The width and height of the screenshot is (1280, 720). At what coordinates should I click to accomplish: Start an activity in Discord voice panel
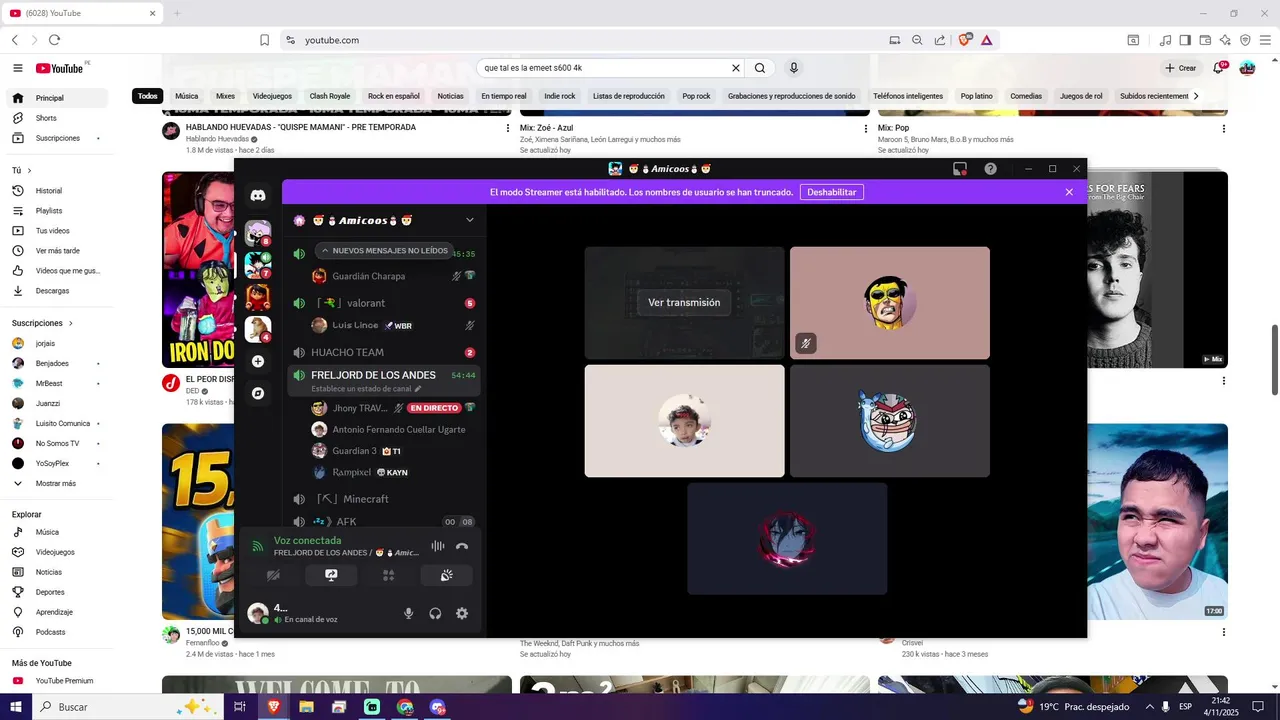pyautogui.click(x=389, y=575)
